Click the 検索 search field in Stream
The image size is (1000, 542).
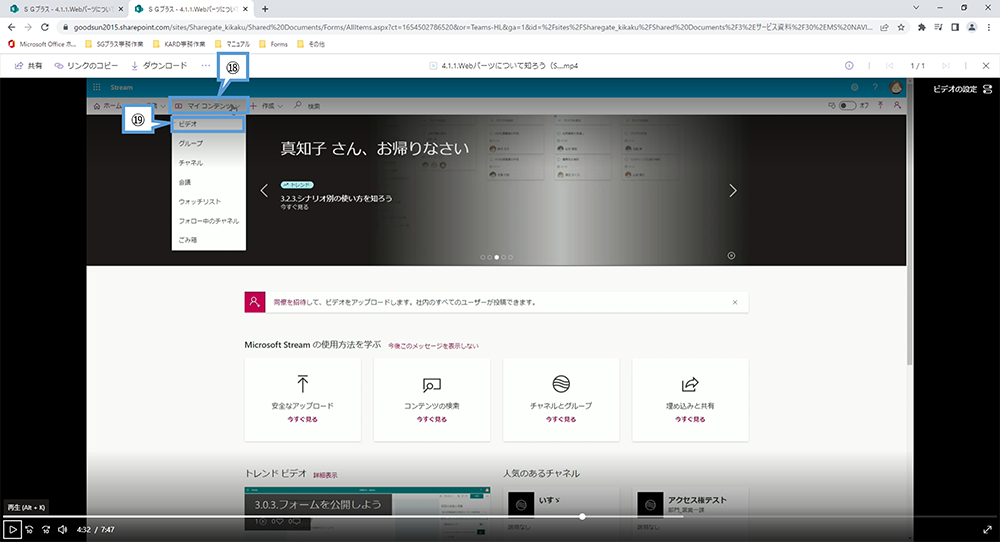click(309, 106)
